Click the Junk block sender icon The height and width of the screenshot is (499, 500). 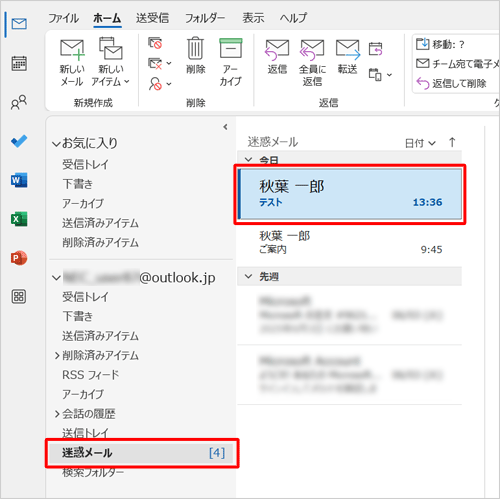pos(155,84)
